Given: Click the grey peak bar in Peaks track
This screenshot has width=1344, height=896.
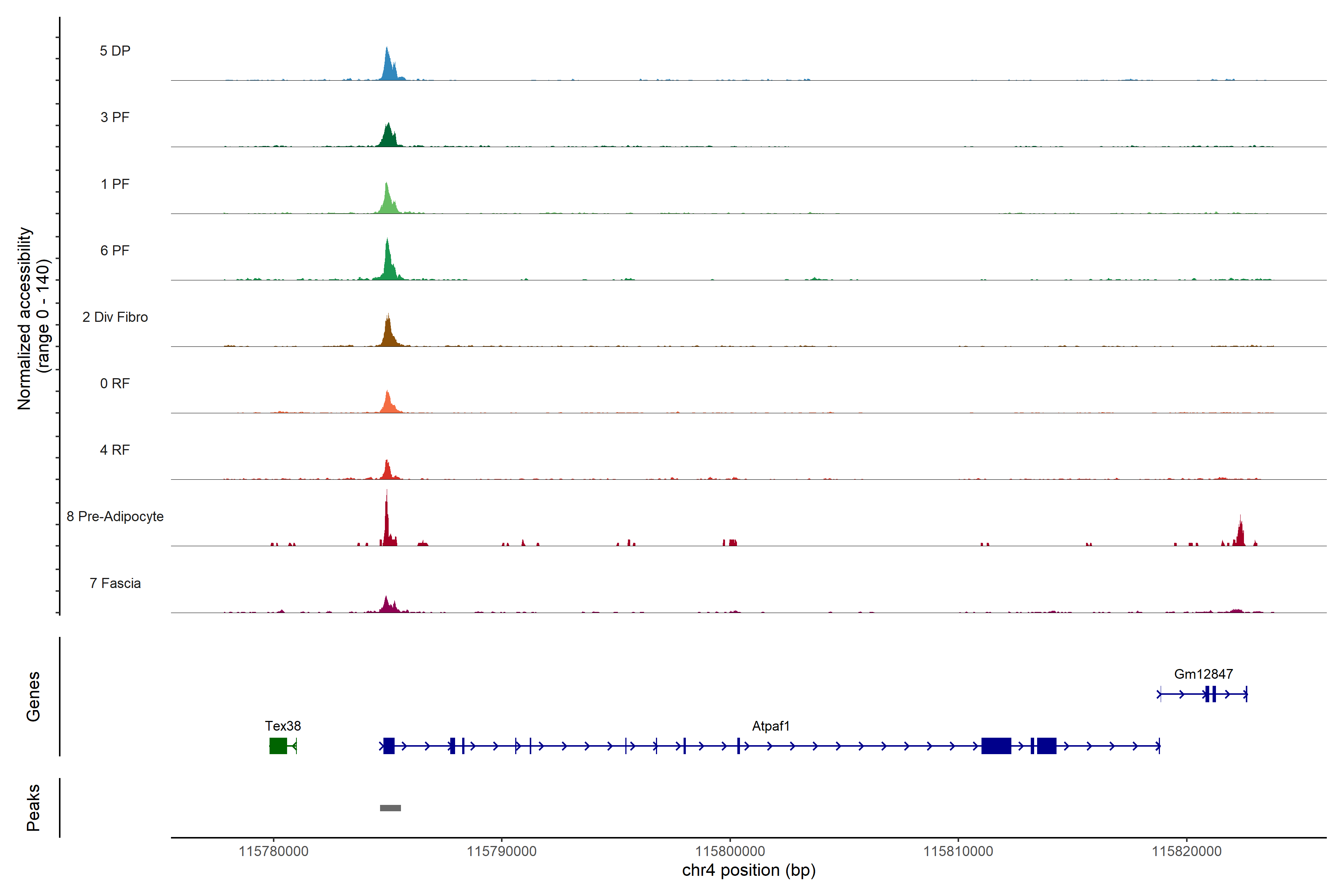Looking at the screenshot, I should click(x=390, y=808).
